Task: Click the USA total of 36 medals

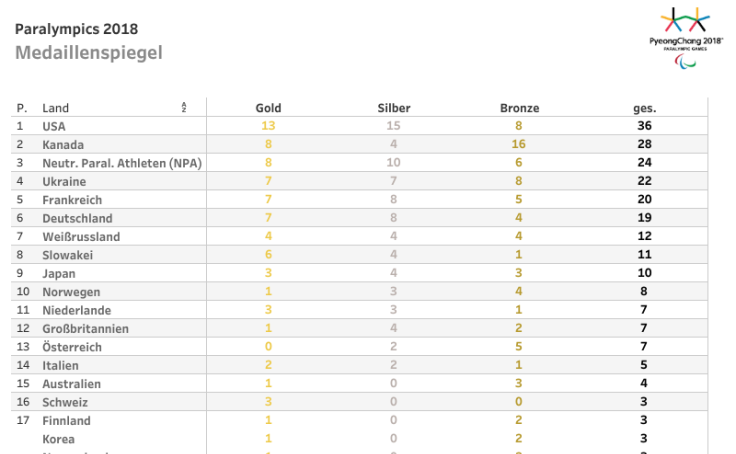Action: 644,126
